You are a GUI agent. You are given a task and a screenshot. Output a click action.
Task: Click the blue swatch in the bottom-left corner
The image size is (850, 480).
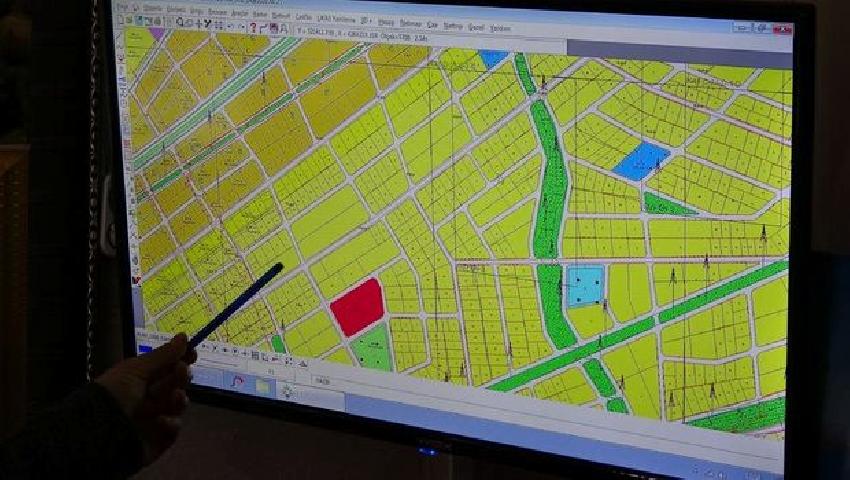point(146,348)
